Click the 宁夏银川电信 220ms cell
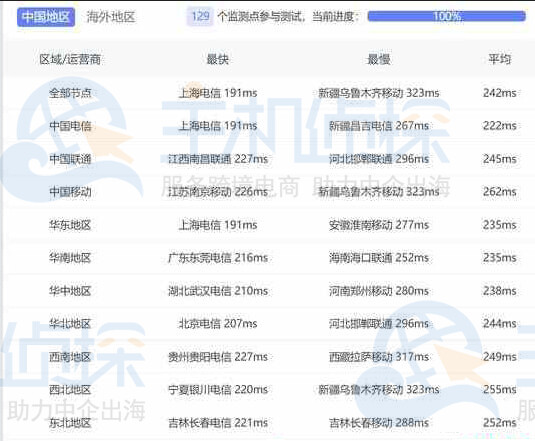The width and height of the screenshot is (535, 441). pos(218,389)
